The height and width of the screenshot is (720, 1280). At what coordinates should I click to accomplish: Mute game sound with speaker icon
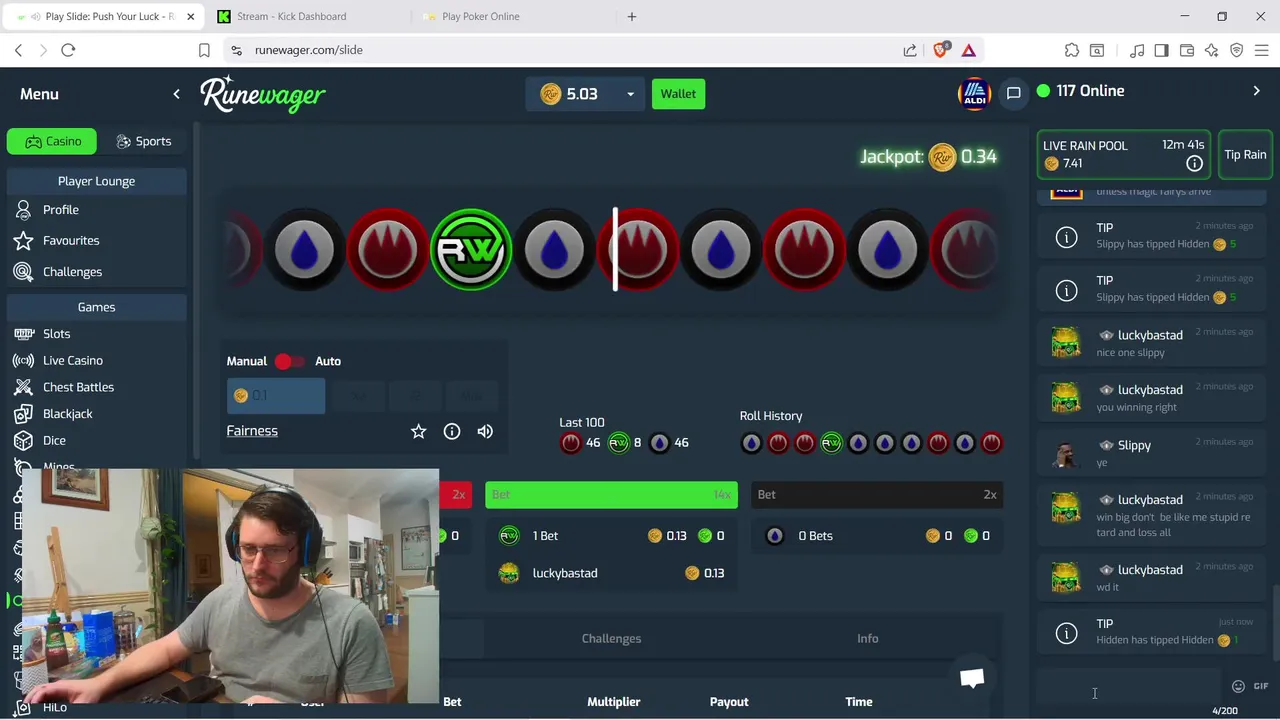point(485,431)
